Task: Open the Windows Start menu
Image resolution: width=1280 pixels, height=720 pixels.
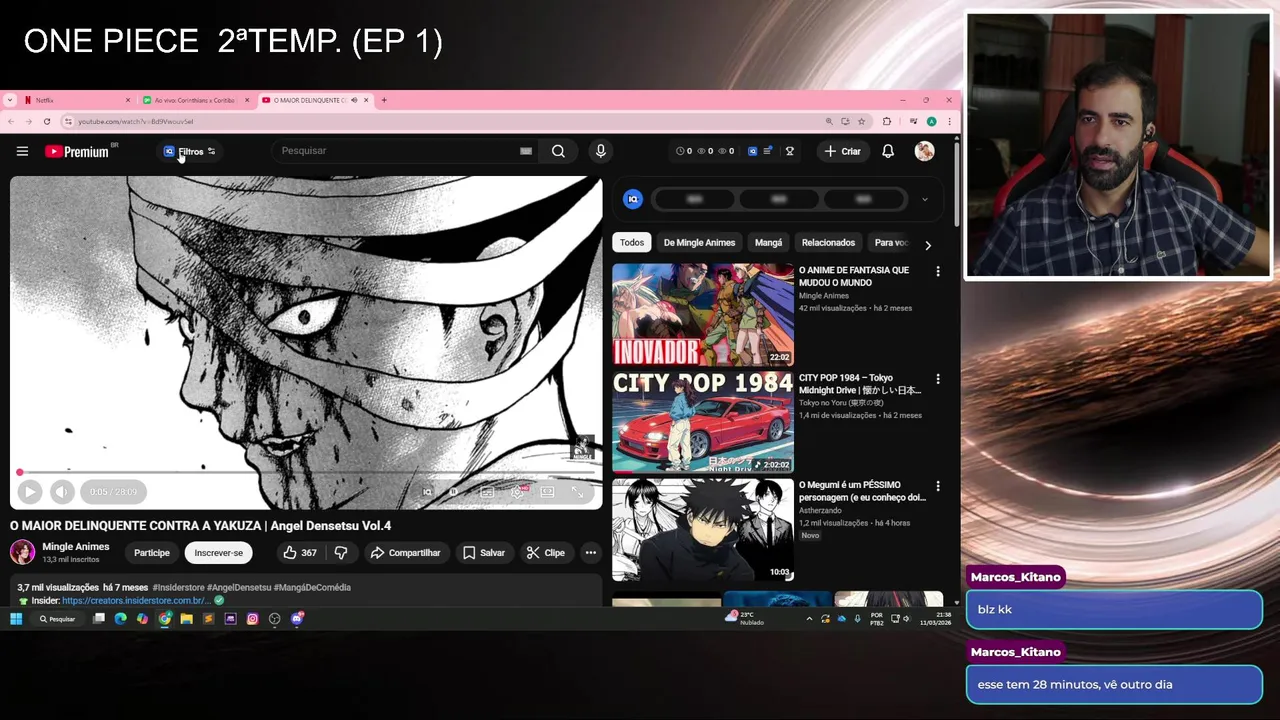Action: (x=15, y=619)
